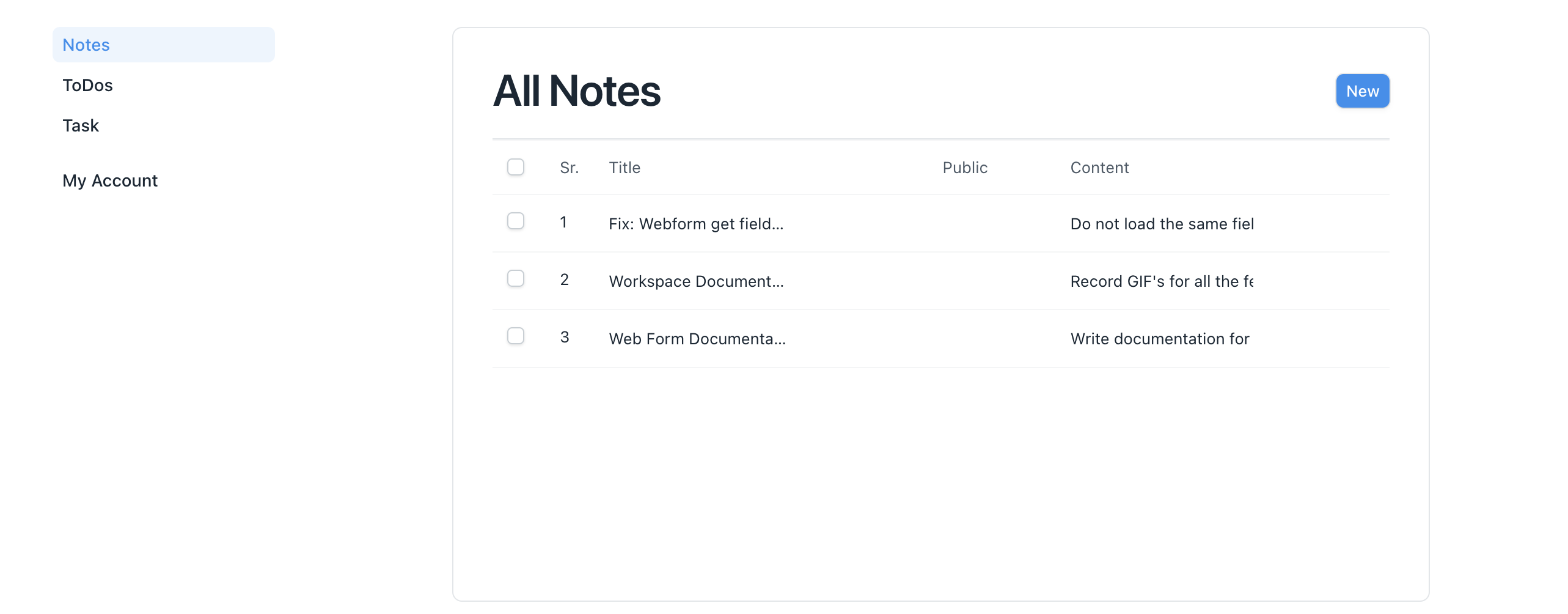Click the New note button
This screenshot has height=614, width=1568.
pos(1362,91)
